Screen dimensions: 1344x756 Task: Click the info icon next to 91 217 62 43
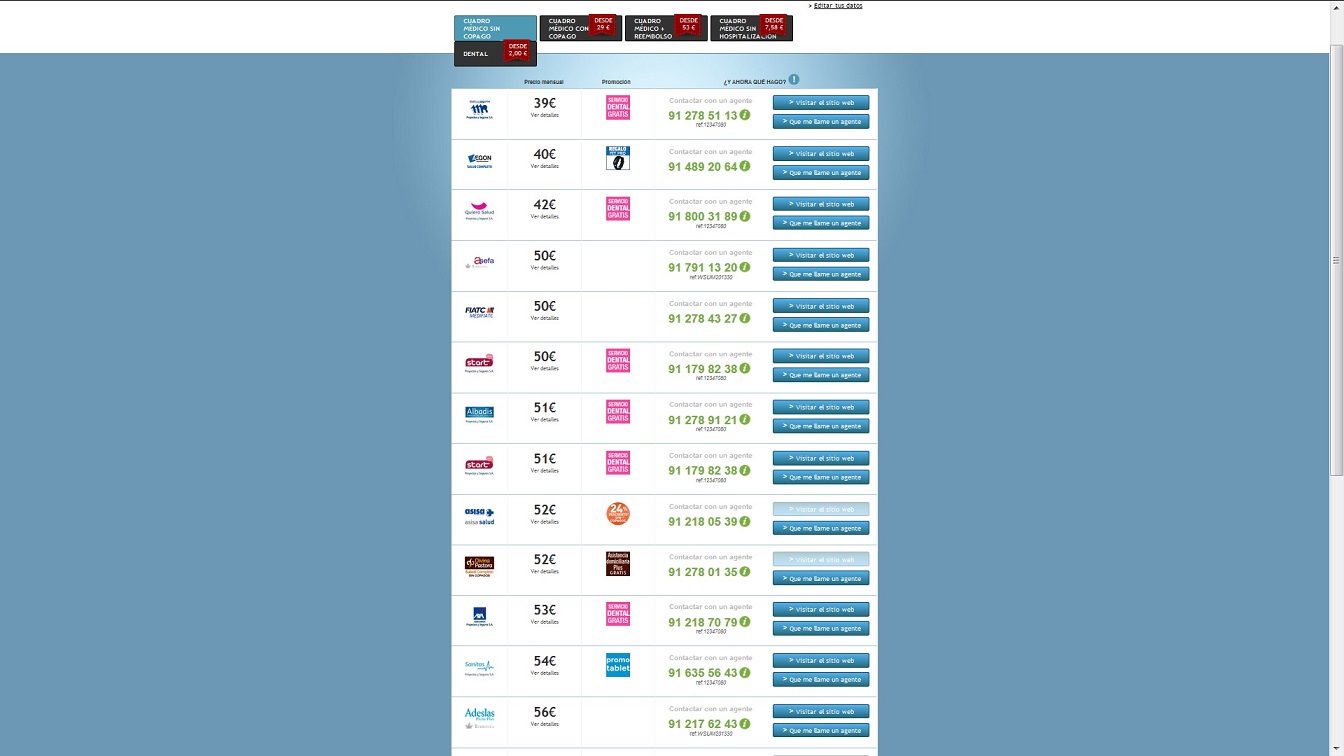pos(745,724)
